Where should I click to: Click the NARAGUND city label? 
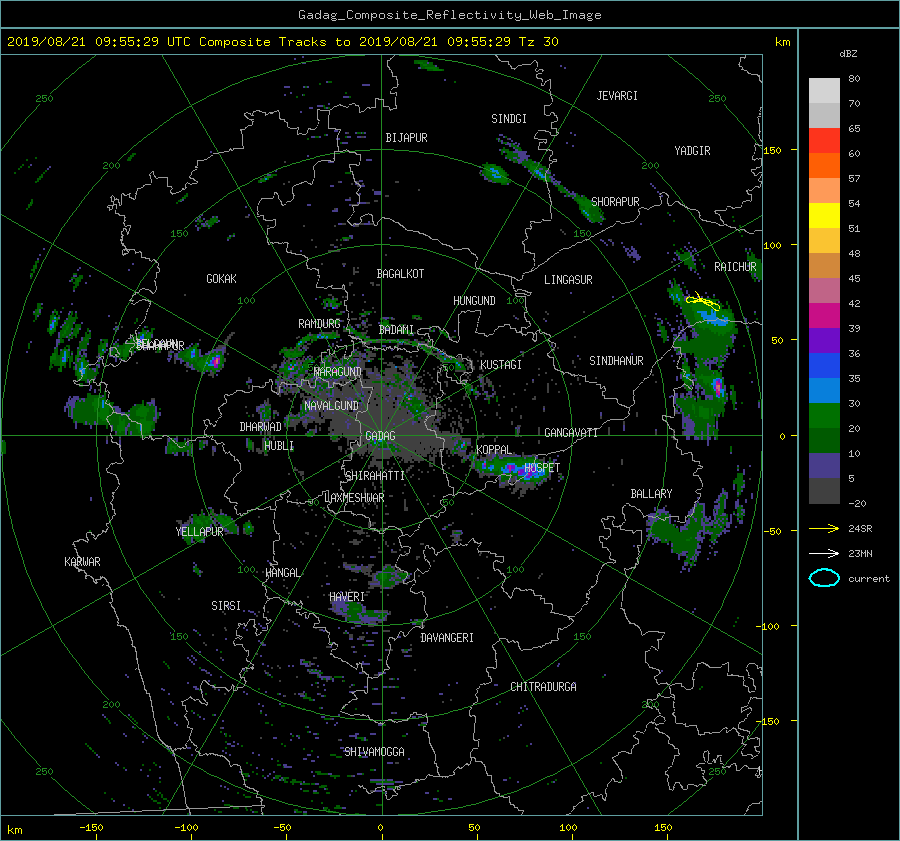[338, 372]
